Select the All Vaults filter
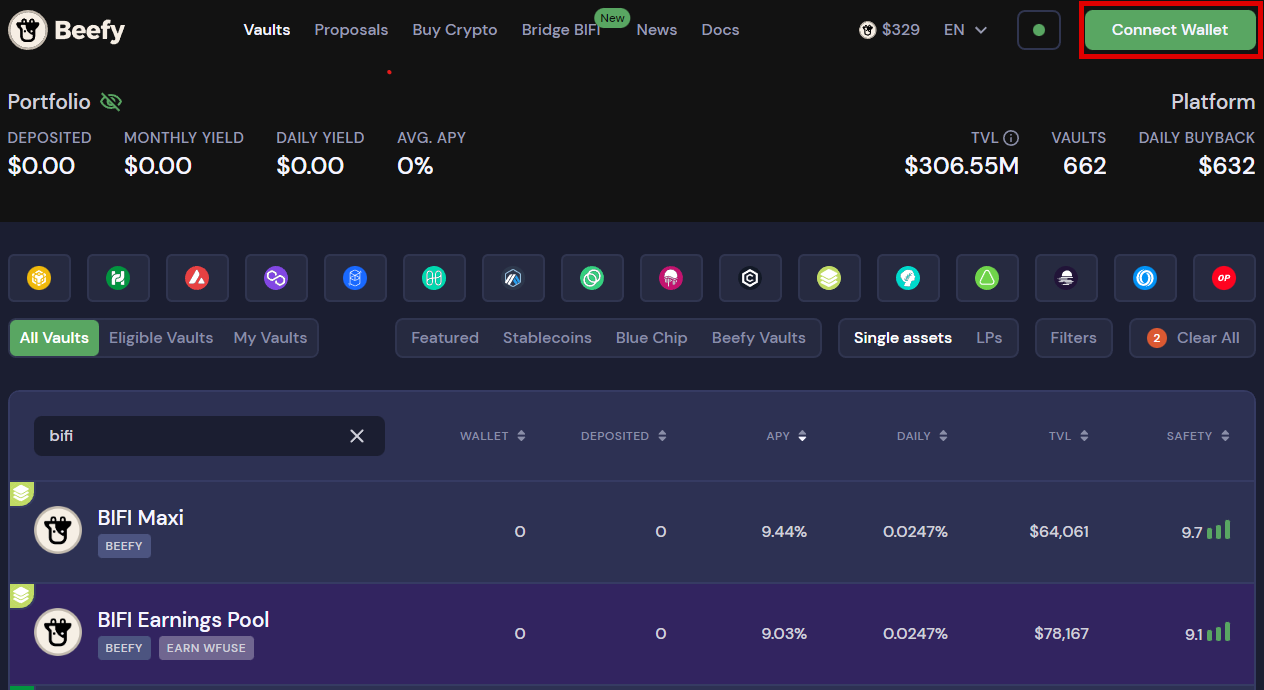Screen dimensions: 1264x690 (x=54, y=338)
